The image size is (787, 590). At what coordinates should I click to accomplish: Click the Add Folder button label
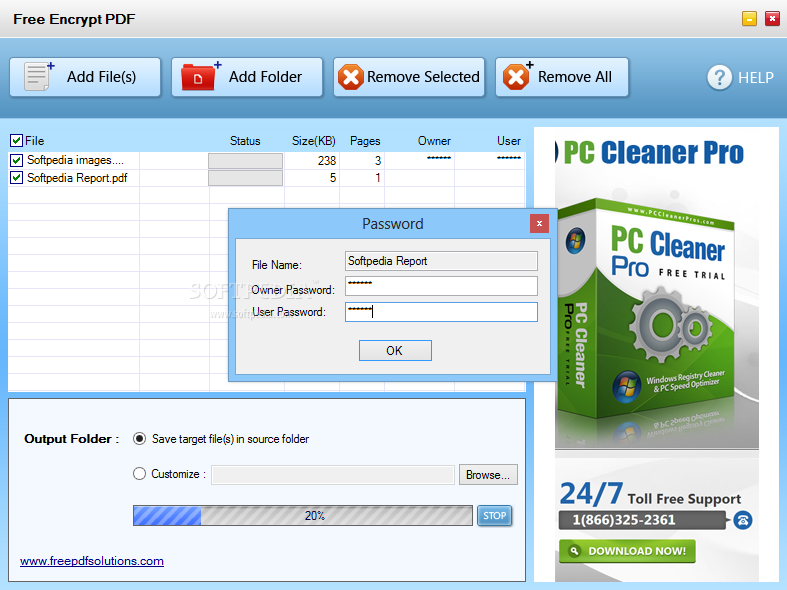coord(266,77)
